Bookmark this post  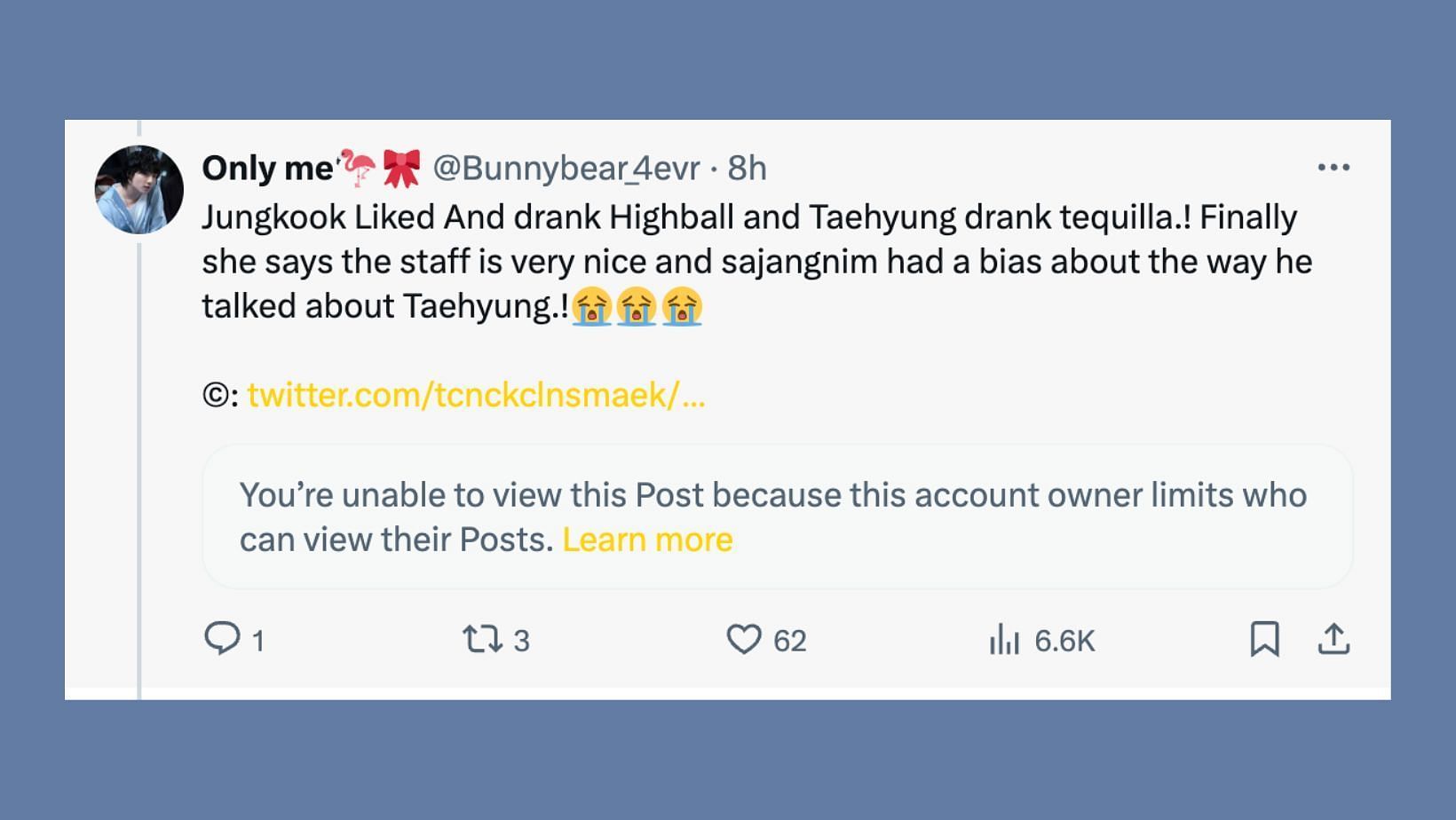[x=1264, y=639]
